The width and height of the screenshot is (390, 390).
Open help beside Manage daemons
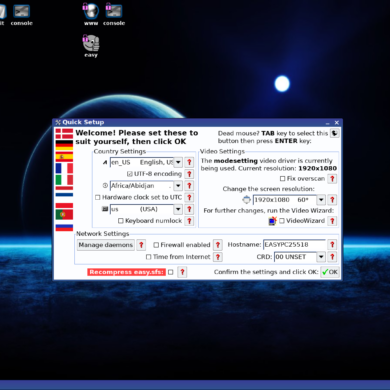(141, 245)
